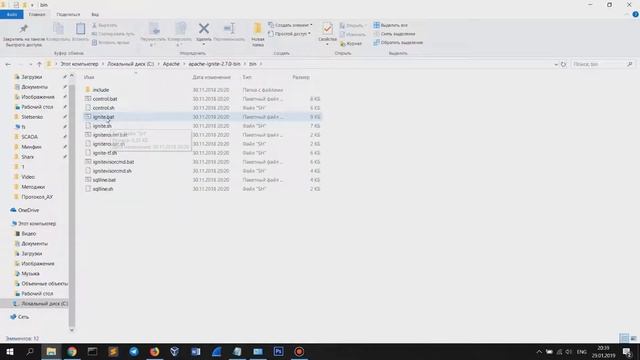Click the Cut scissors command
Screen dimensions: 640x360
point(104,25)
